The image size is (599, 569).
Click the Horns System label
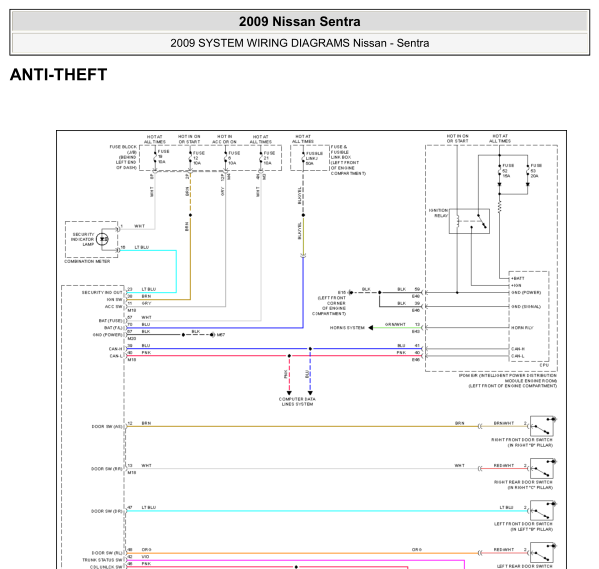click(347, 328)
